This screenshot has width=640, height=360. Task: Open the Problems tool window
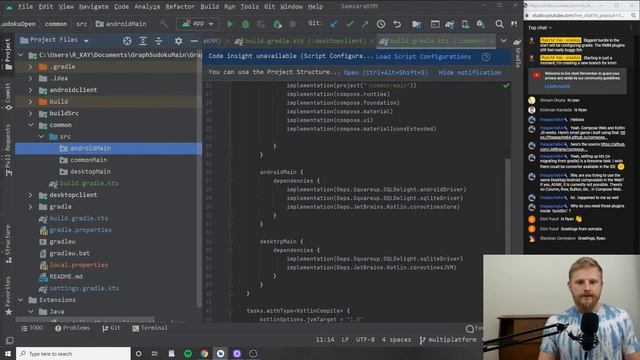tap(73, 328)
